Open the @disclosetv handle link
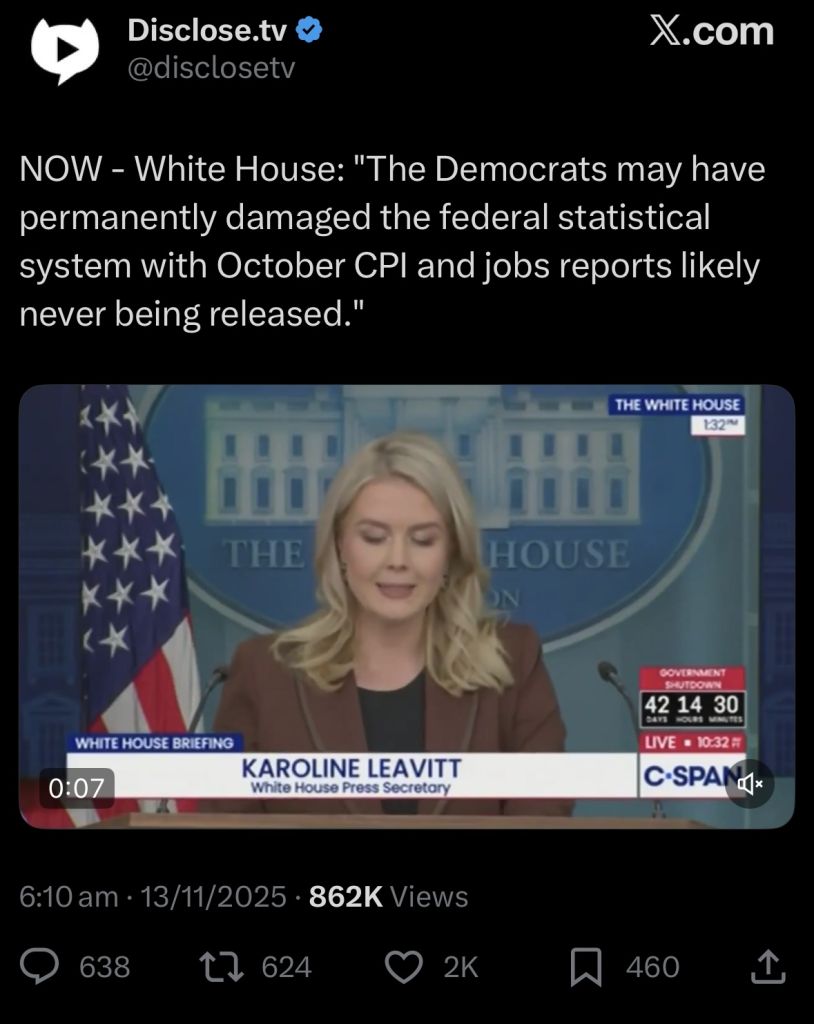The height and width of the screenshot is (1024, 814). [211, 67]
